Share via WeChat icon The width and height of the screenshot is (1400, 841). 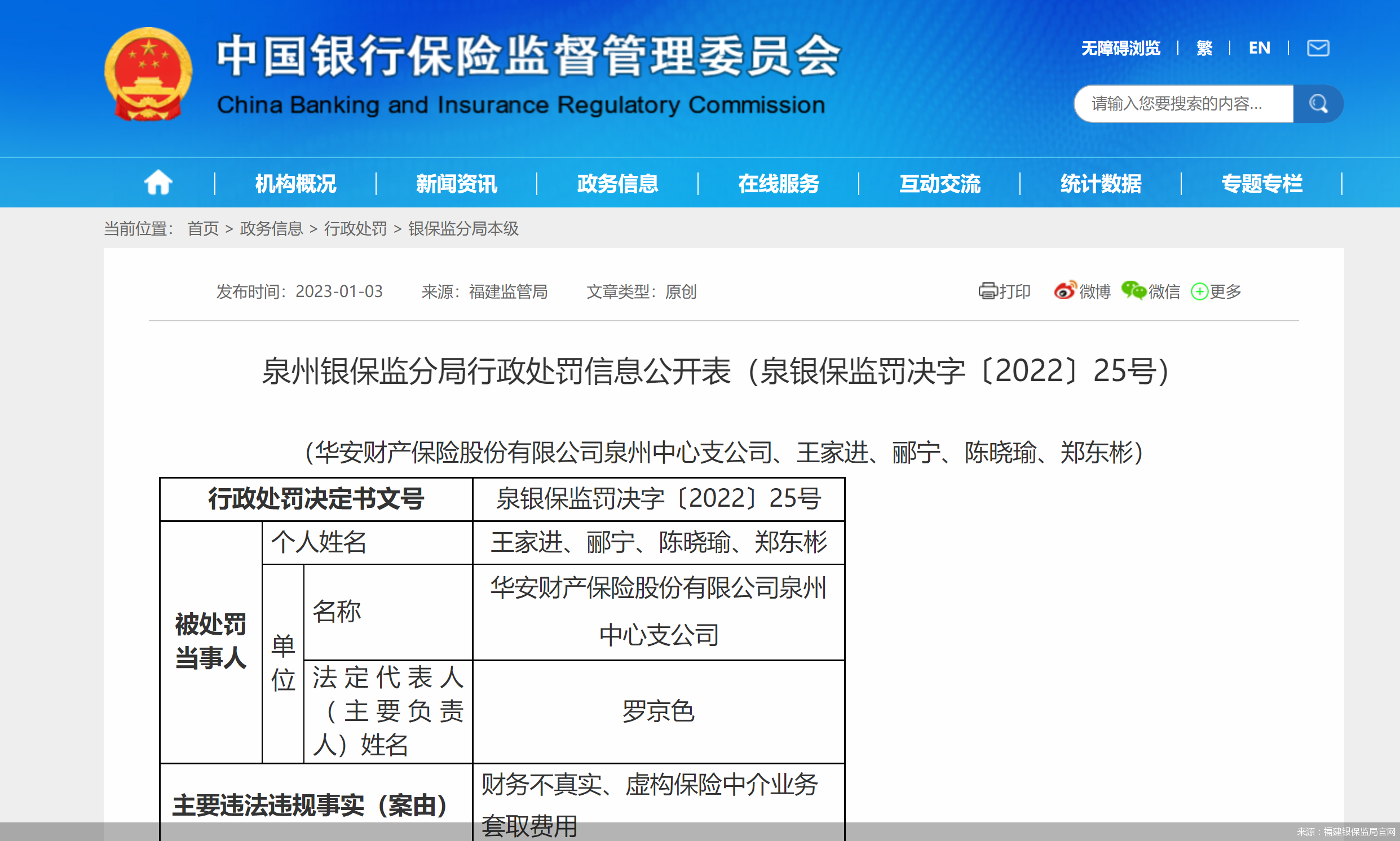pos(1134,291)
